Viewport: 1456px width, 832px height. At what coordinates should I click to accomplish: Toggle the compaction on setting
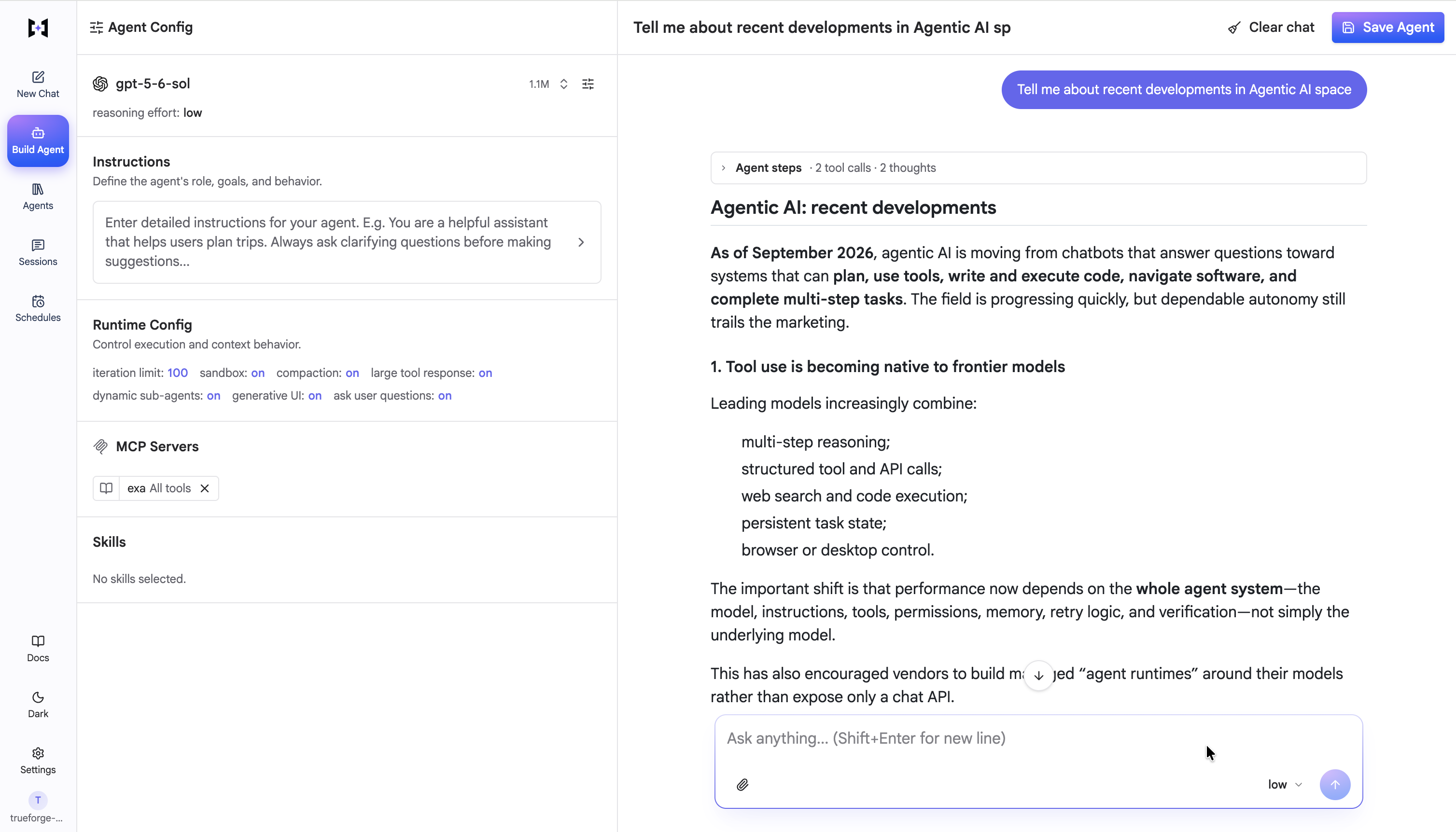tap(352, 373)
